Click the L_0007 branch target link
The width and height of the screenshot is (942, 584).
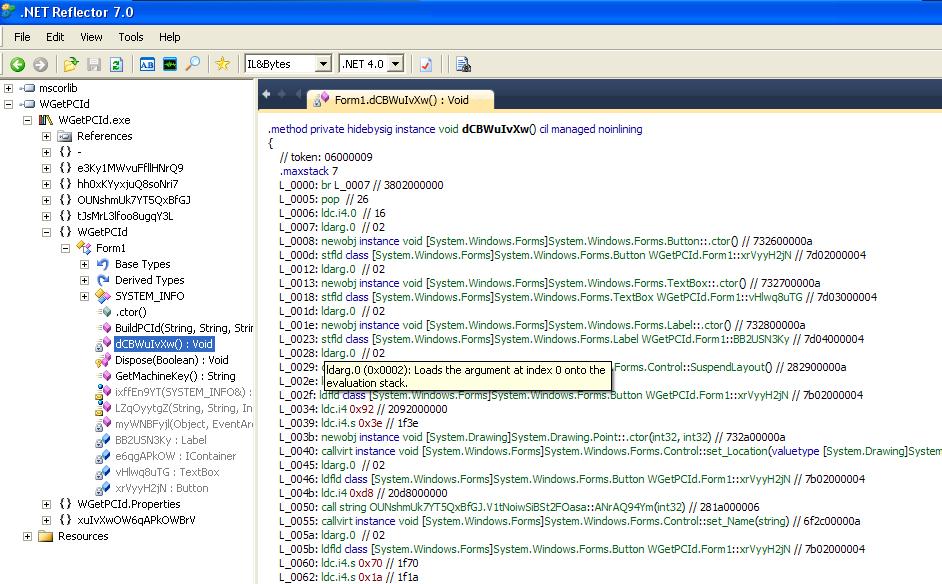(352, 185)
